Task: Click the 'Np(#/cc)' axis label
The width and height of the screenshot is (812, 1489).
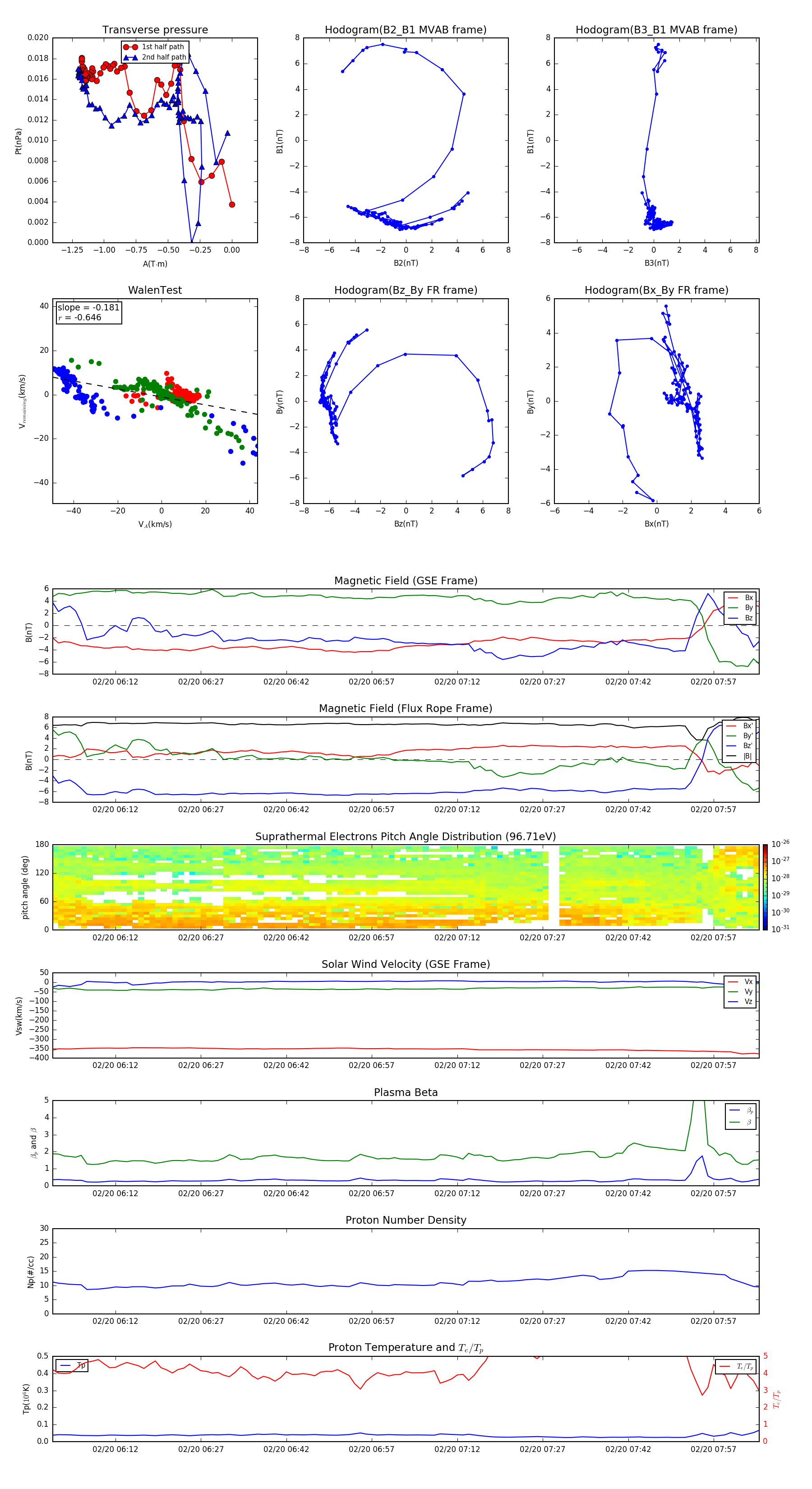Action: [x=31, y=1272]
